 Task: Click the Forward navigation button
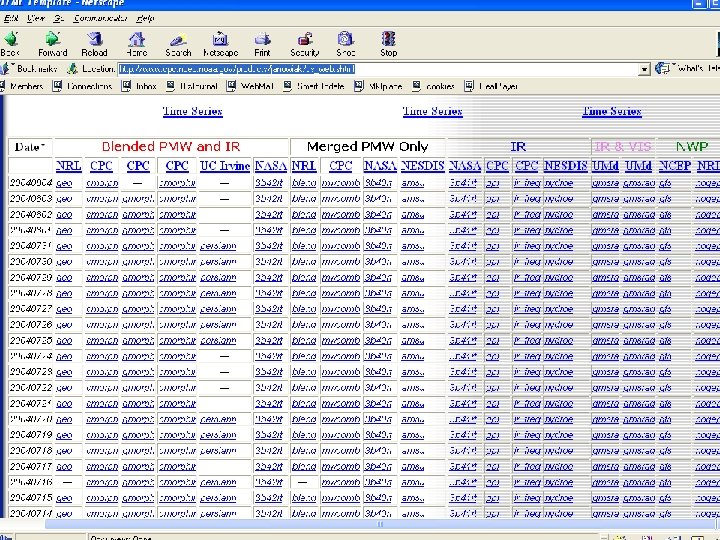(52, 42)
